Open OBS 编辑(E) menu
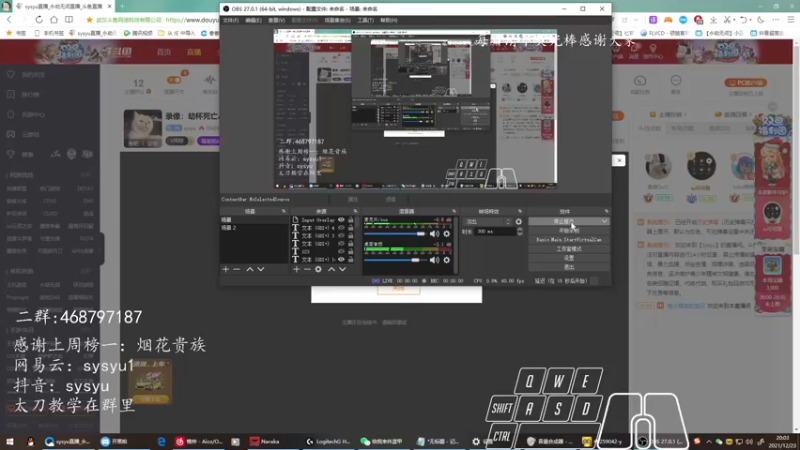Viewport: 800px width, 450px height. pyautogui.click(x=253, y=20)
